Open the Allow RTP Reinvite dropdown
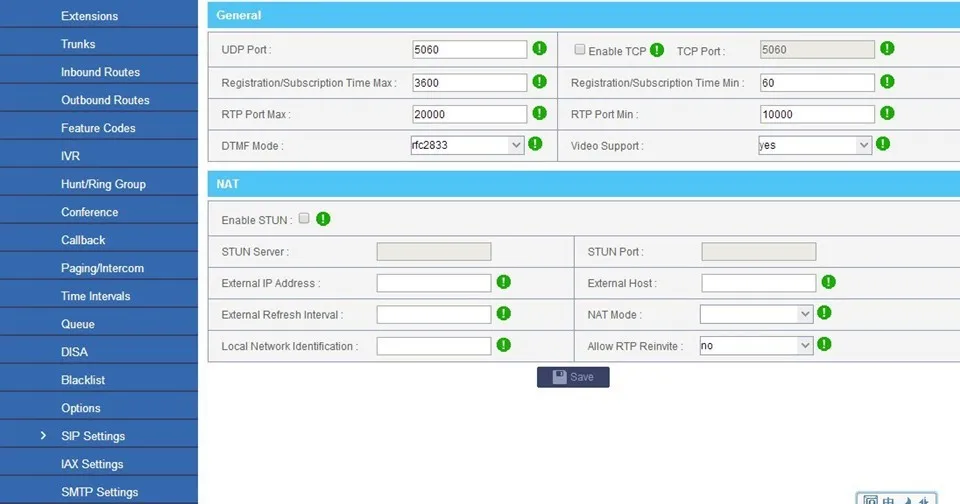This screenshot has height=504, width=960. pyautogui.click(x=757, y=345)
